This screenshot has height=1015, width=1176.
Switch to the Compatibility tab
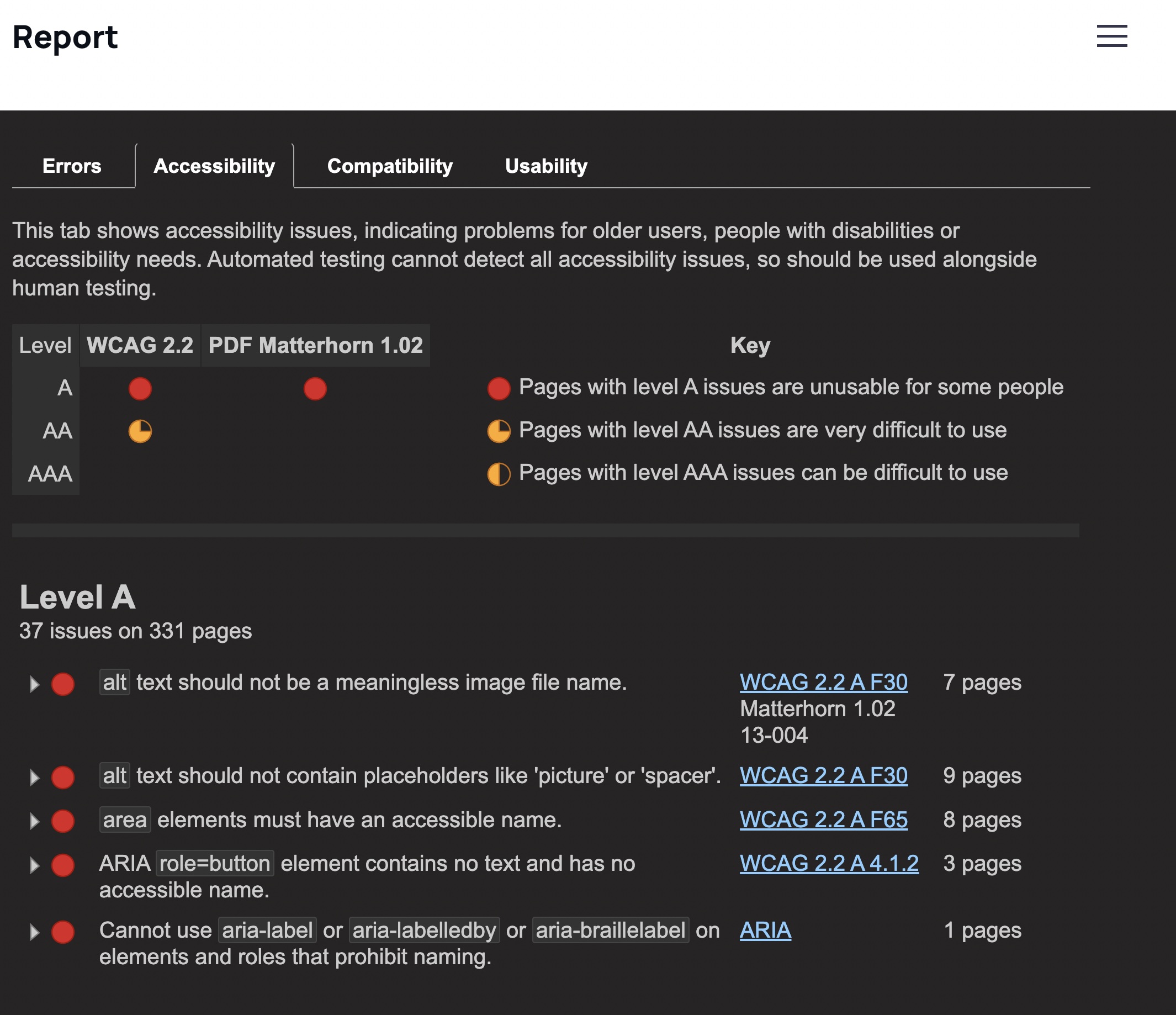390,166
